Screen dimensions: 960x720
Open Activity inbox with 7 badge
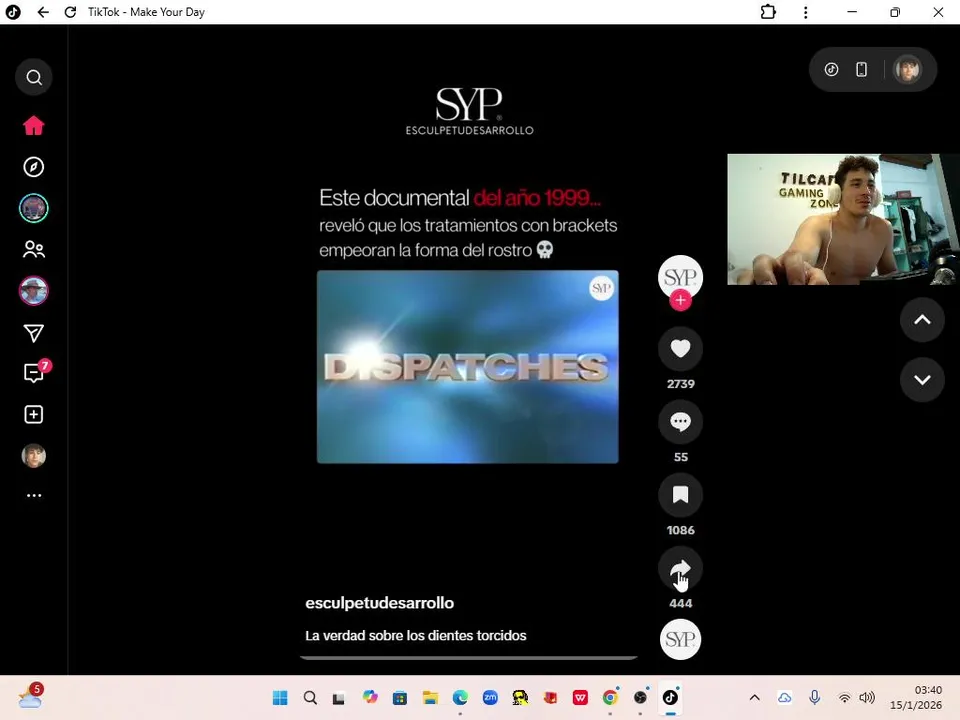pos(36,372)
